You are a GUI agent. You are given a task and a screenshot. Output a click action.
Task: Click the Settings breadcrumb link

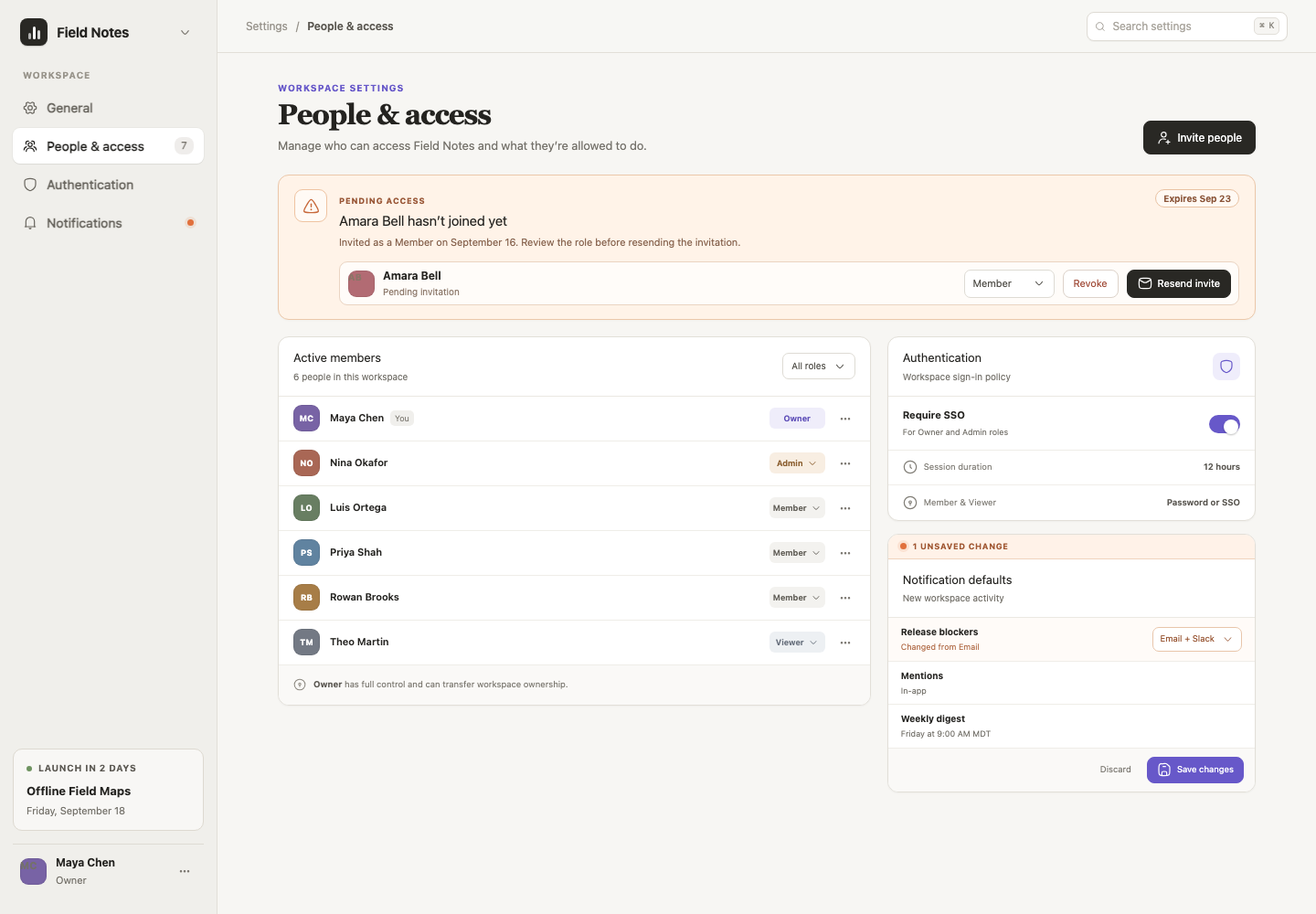click(x=266, y=27)
